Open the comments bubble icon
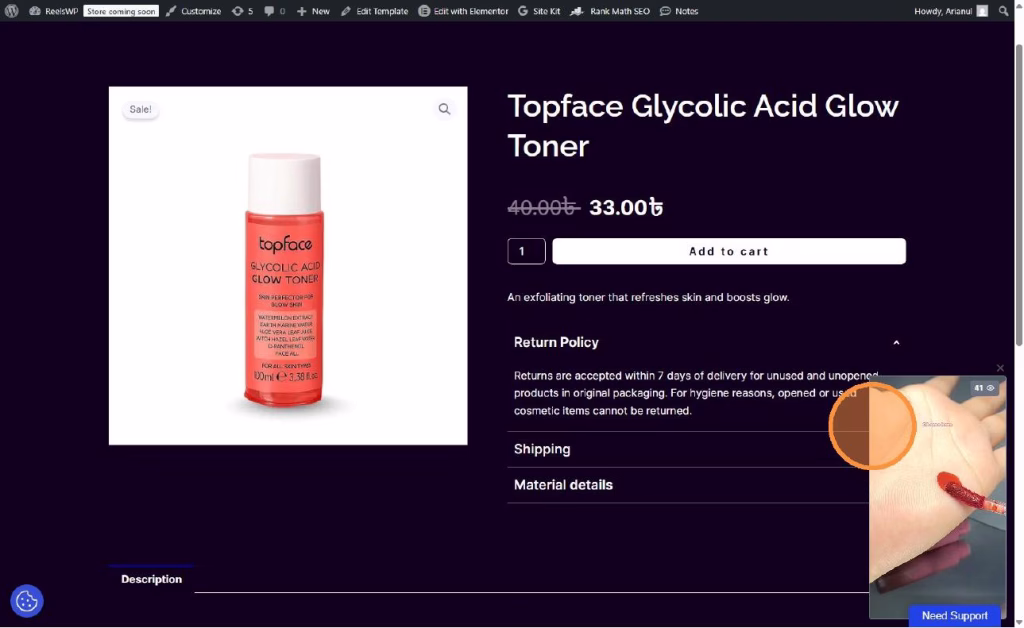The image size is (1024, 628). 274,11
